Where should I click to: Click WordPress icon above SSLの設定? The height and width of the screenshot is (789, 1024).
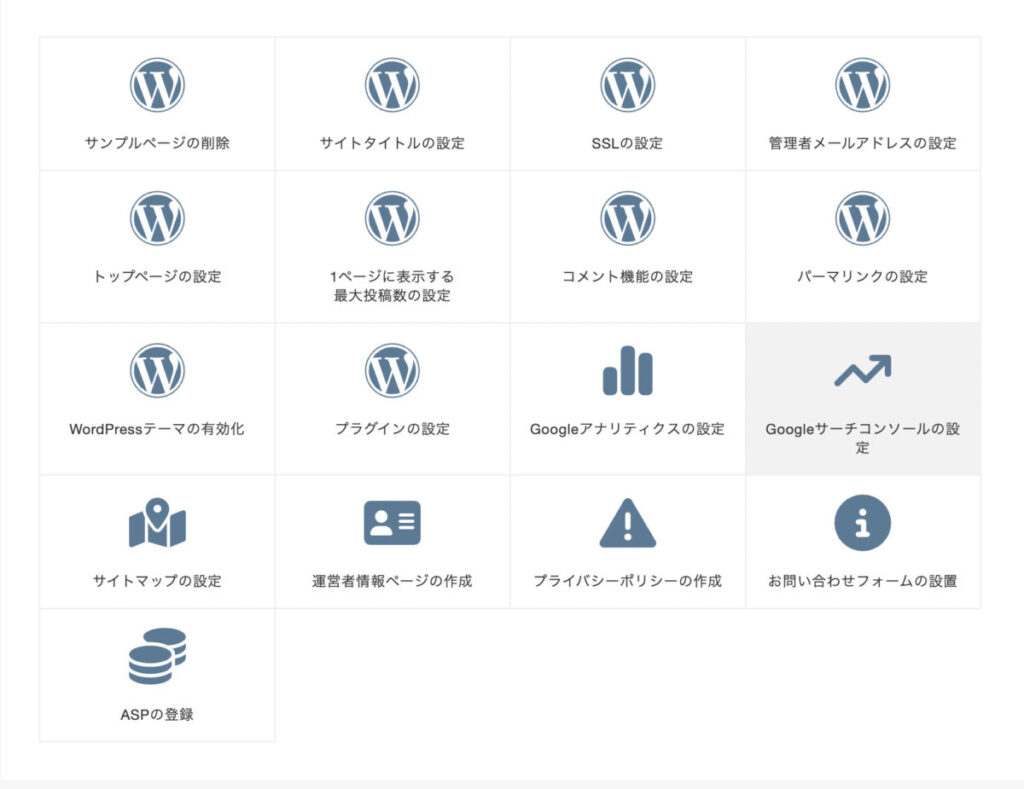coord(627,85)
